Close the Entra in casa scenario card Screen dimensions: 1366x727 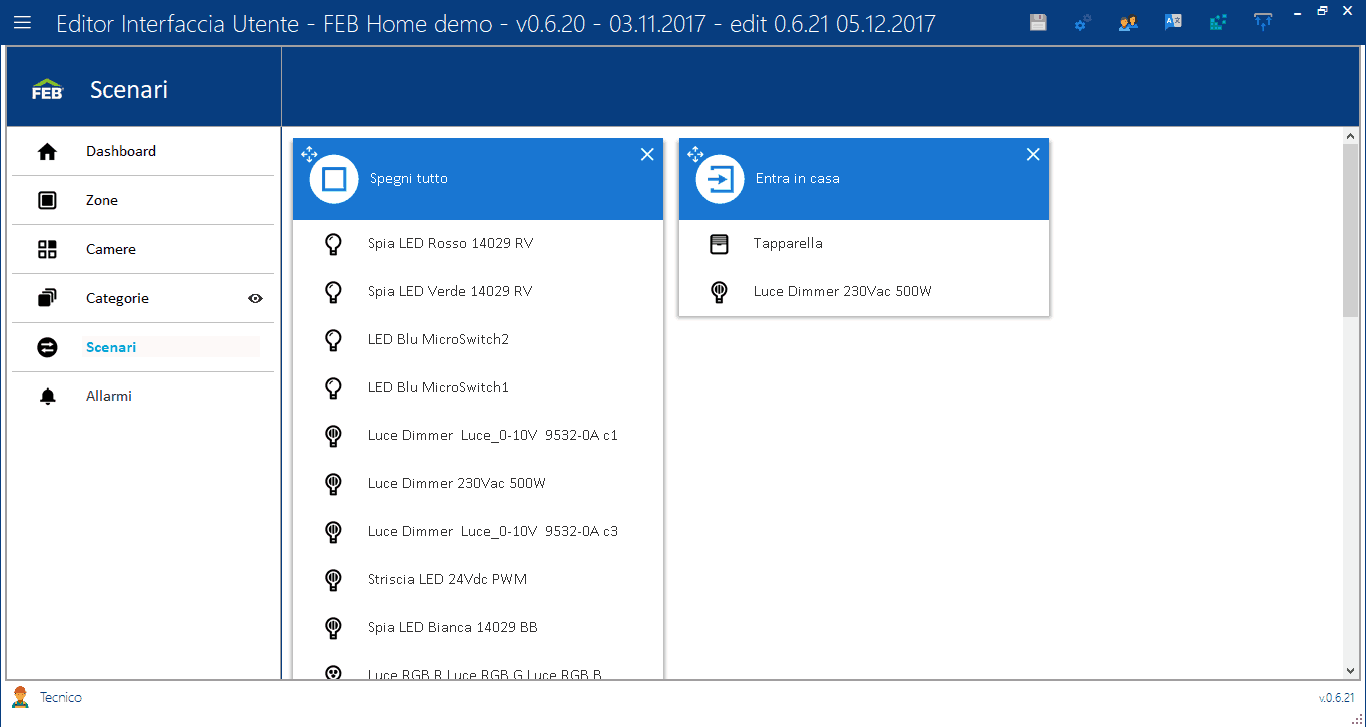(1033, 154)
